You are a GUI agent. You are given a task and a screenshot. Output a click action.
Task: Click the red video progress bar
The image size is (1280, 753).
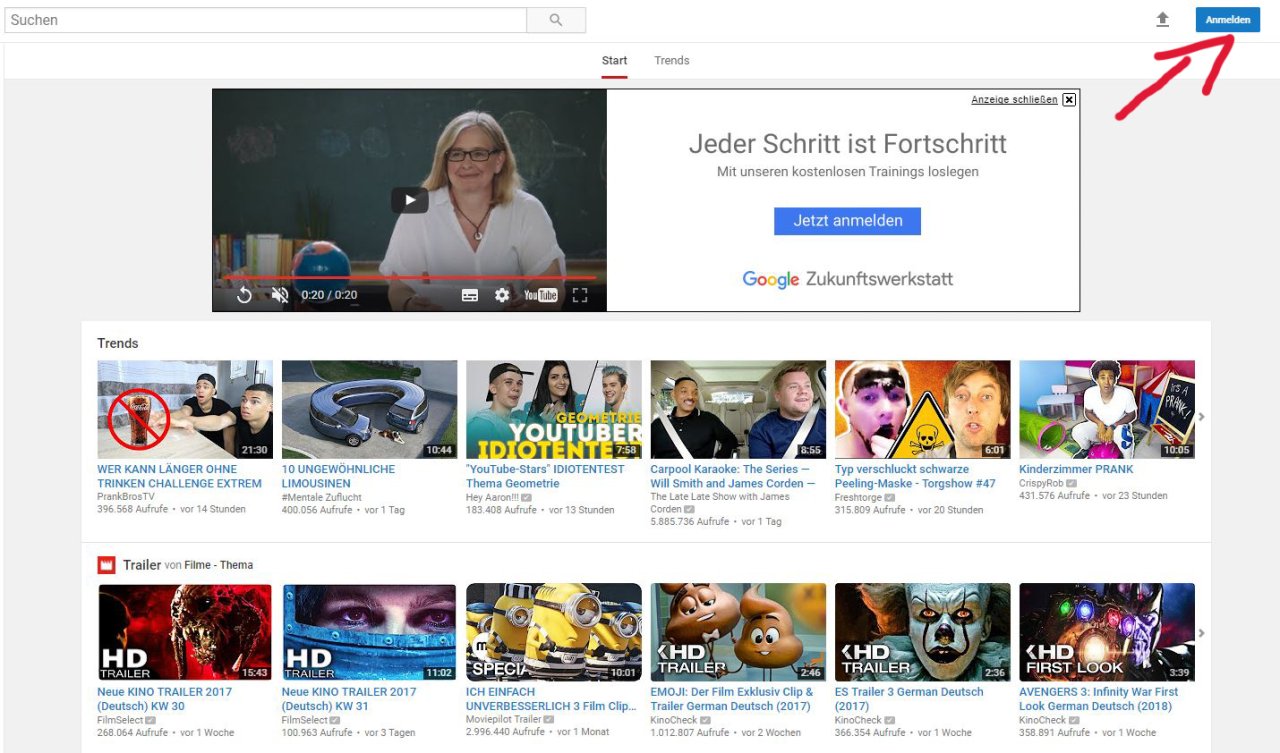coord(409,278)
